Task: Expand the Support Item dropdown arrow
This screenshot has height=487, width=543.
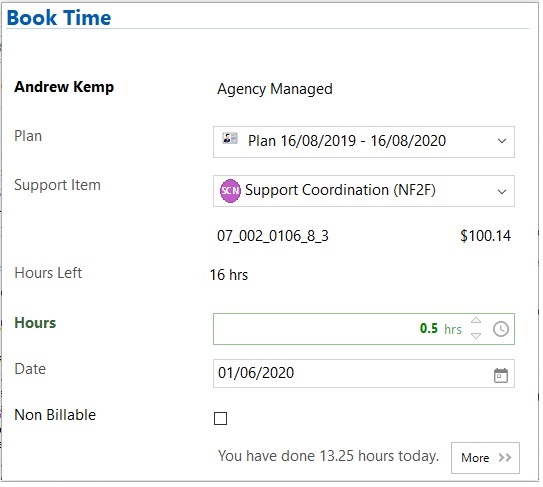Action: point(502,192)
